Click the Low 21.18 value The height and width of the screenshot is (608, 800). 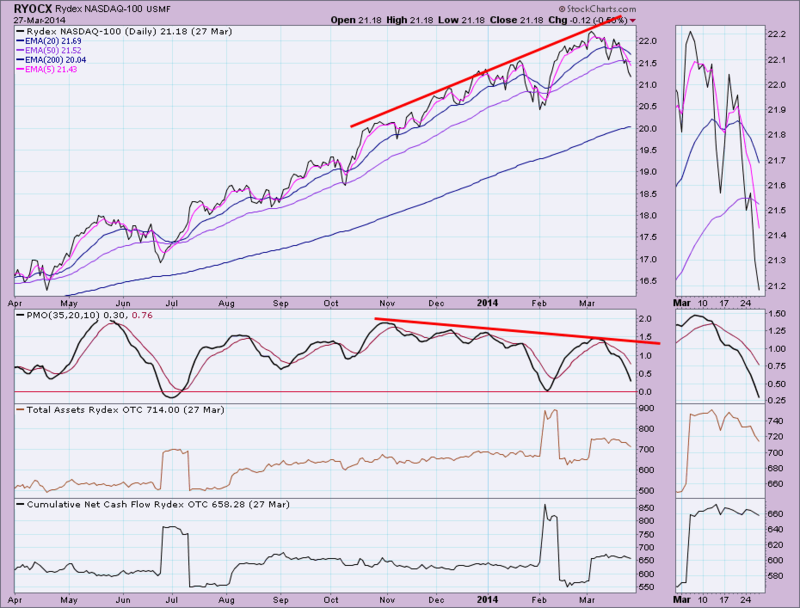point(461,20)
